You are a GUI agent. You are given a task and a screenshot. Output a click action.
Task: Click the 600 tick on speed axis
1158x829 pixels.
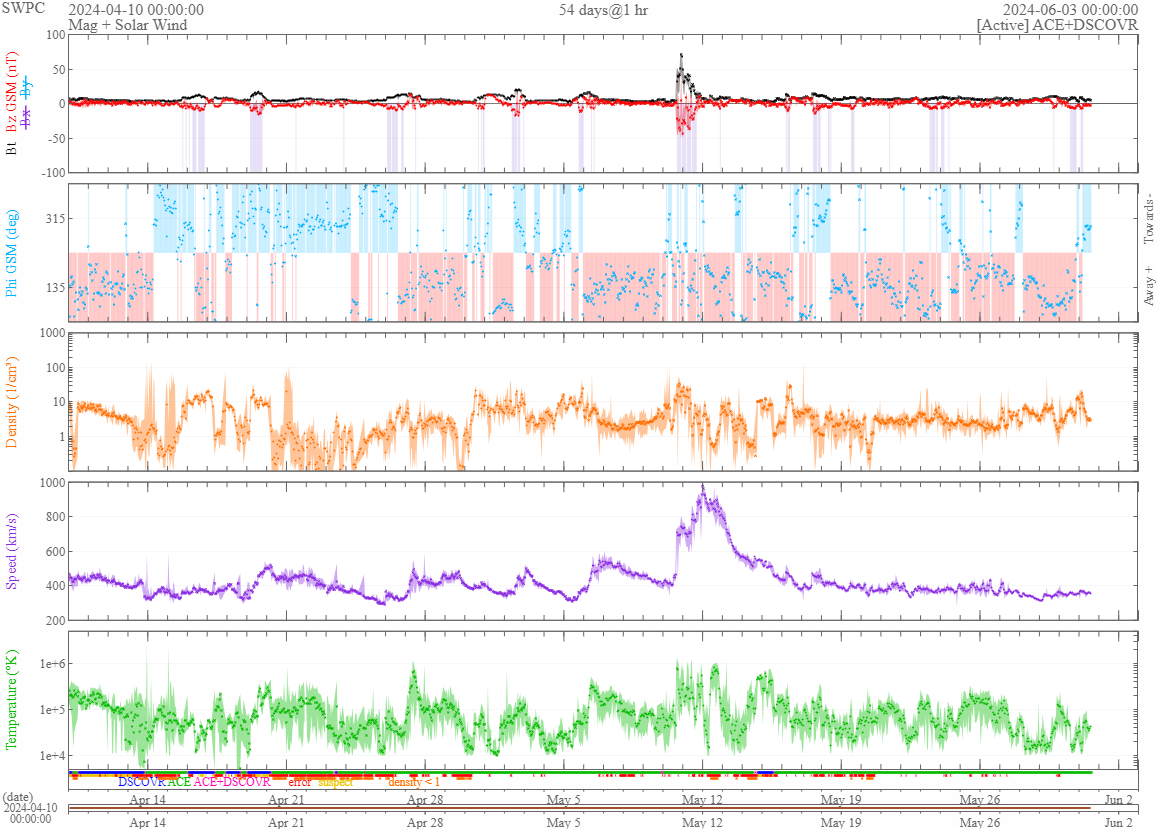(55, 551)
